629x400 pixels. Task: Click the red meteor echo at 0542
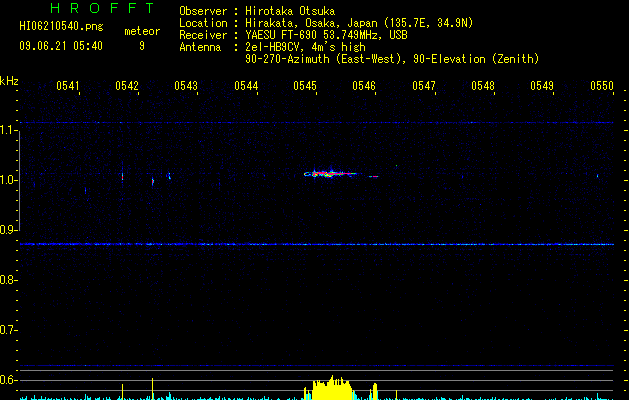click(122, 176)
